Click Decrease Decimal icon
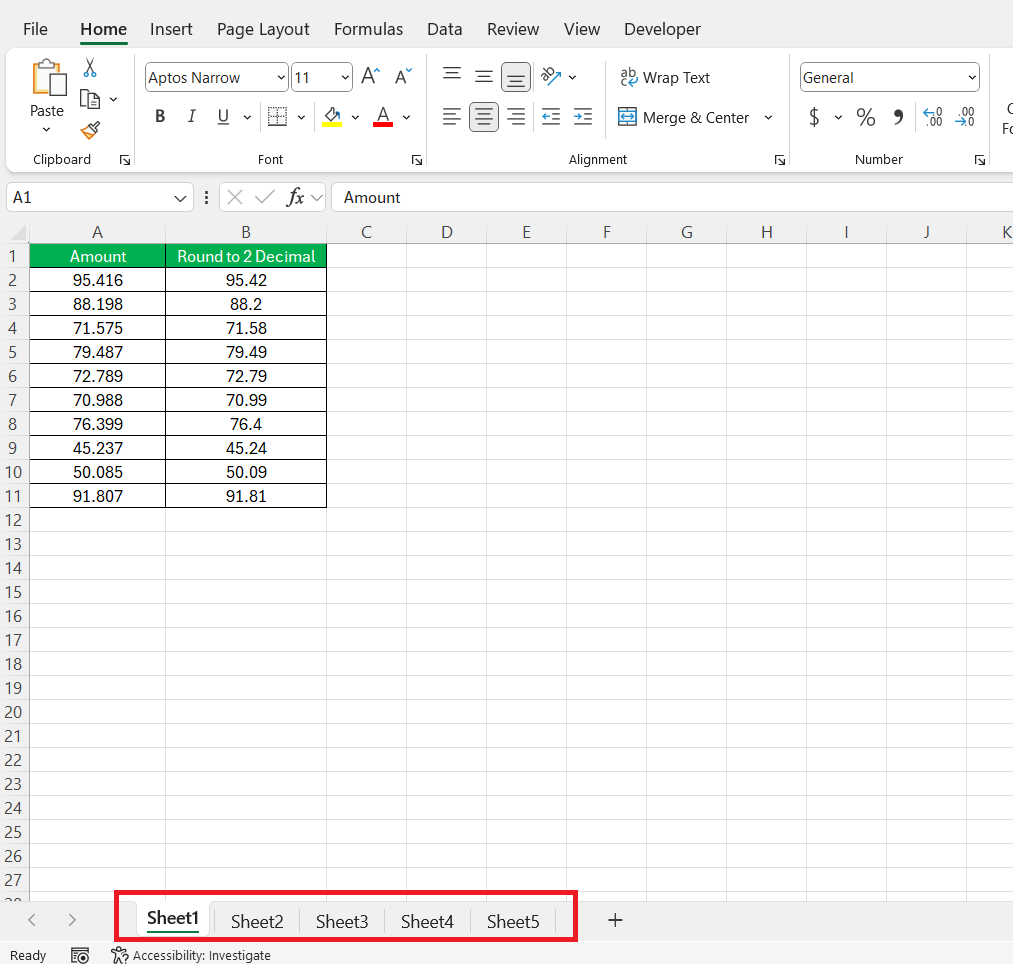This screenshot has height=964, width=1013. (x=965, y=117)
